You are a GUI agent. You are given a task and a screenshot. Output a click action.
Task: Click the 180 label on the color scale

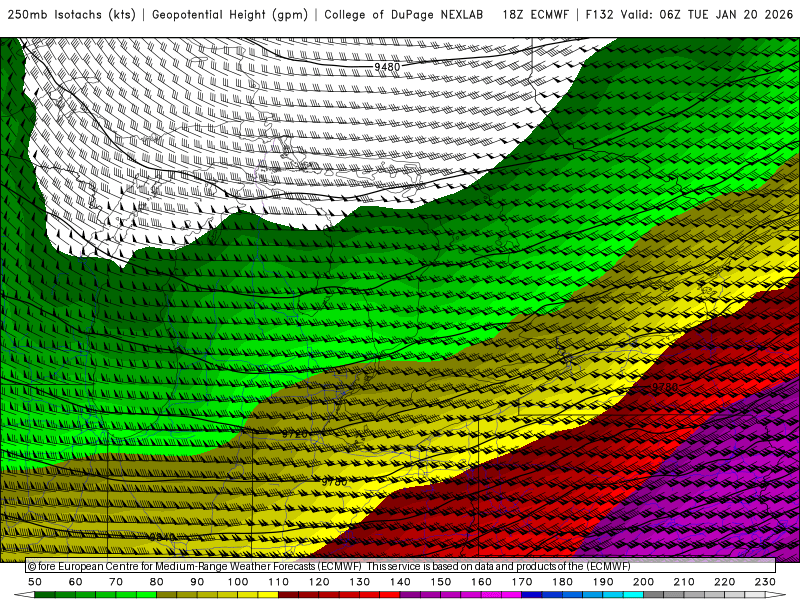[562, 582]
